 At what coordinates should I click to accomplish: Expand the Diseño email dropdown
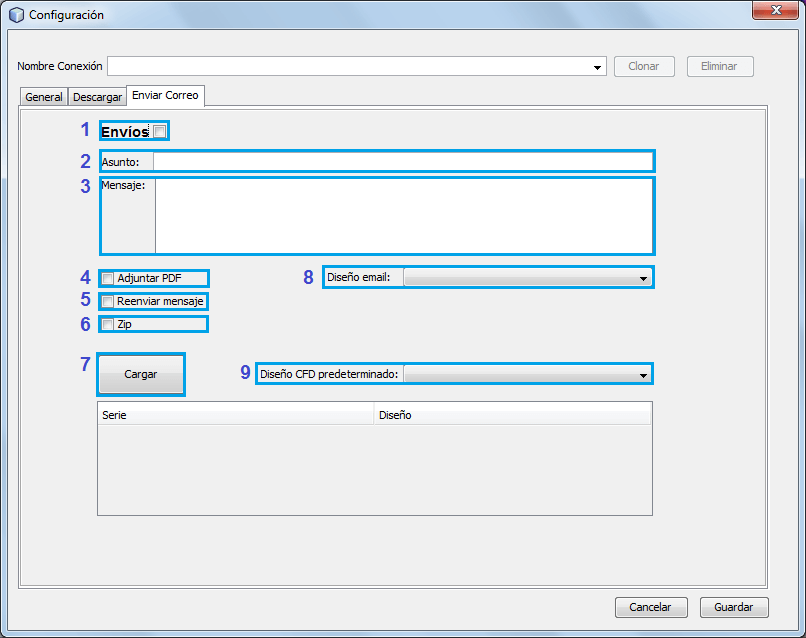point(643,278)
